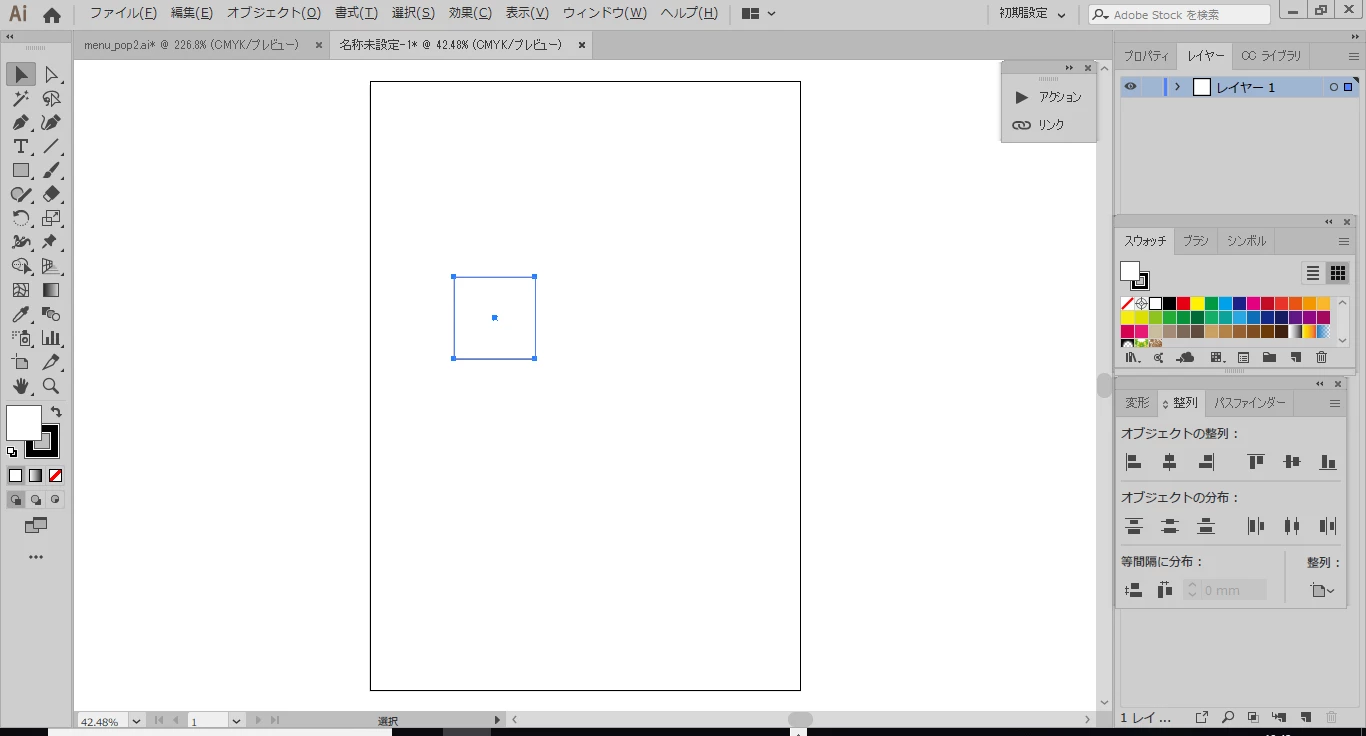This screenshot has height=736, width=1366.
Task: Select the Gradient tool
Action: (x=52, y=290)
